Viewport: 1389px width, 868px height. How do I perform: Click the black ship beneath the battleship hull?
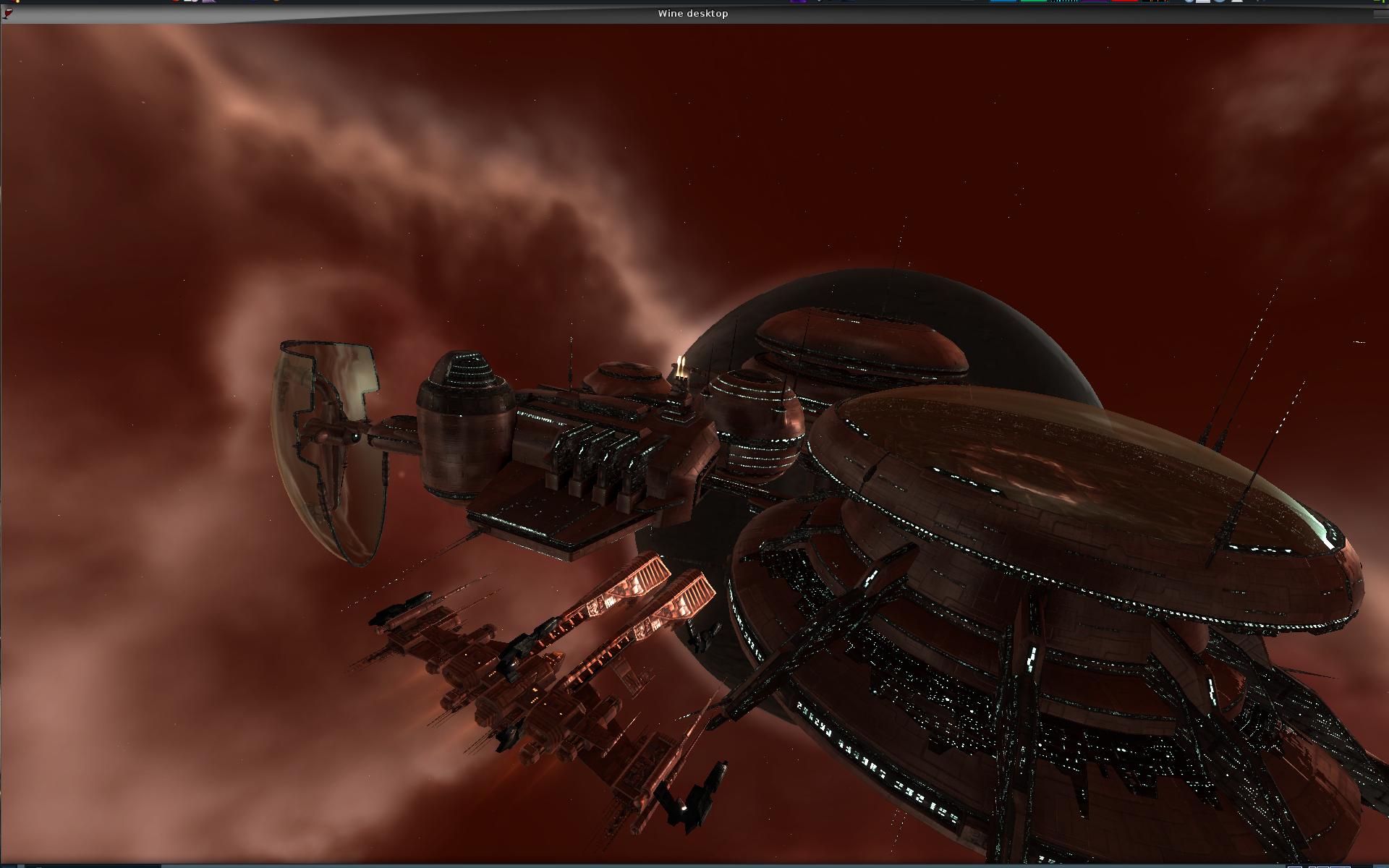[x=506, y=738]
